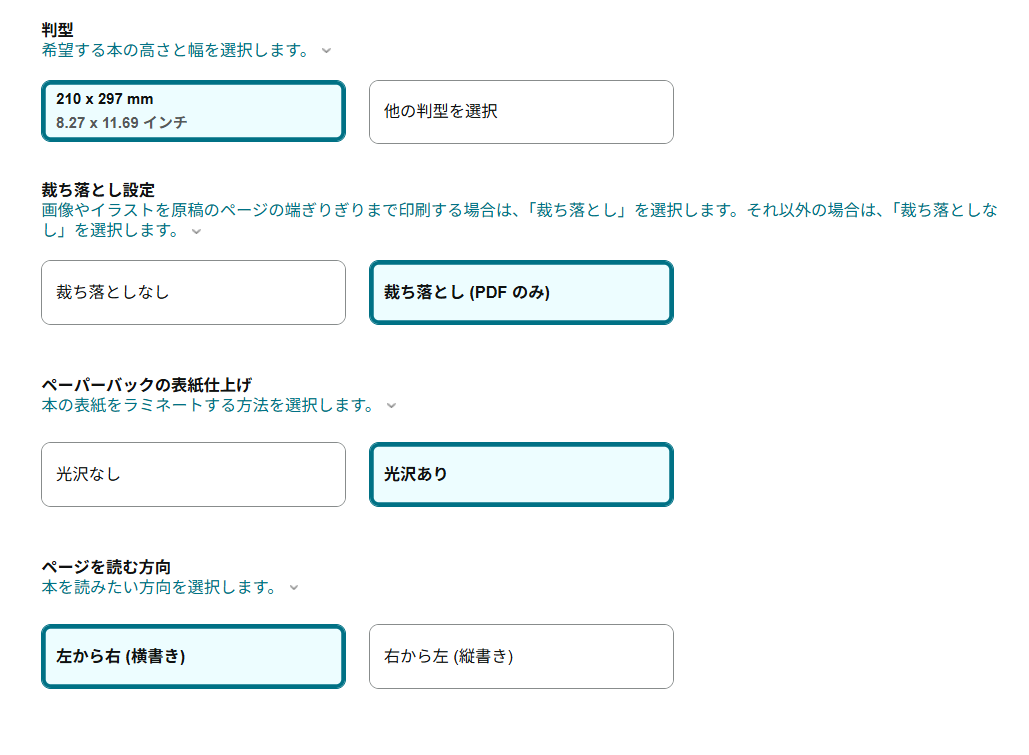Expand the 判型 help text chevron

(326, 49)
